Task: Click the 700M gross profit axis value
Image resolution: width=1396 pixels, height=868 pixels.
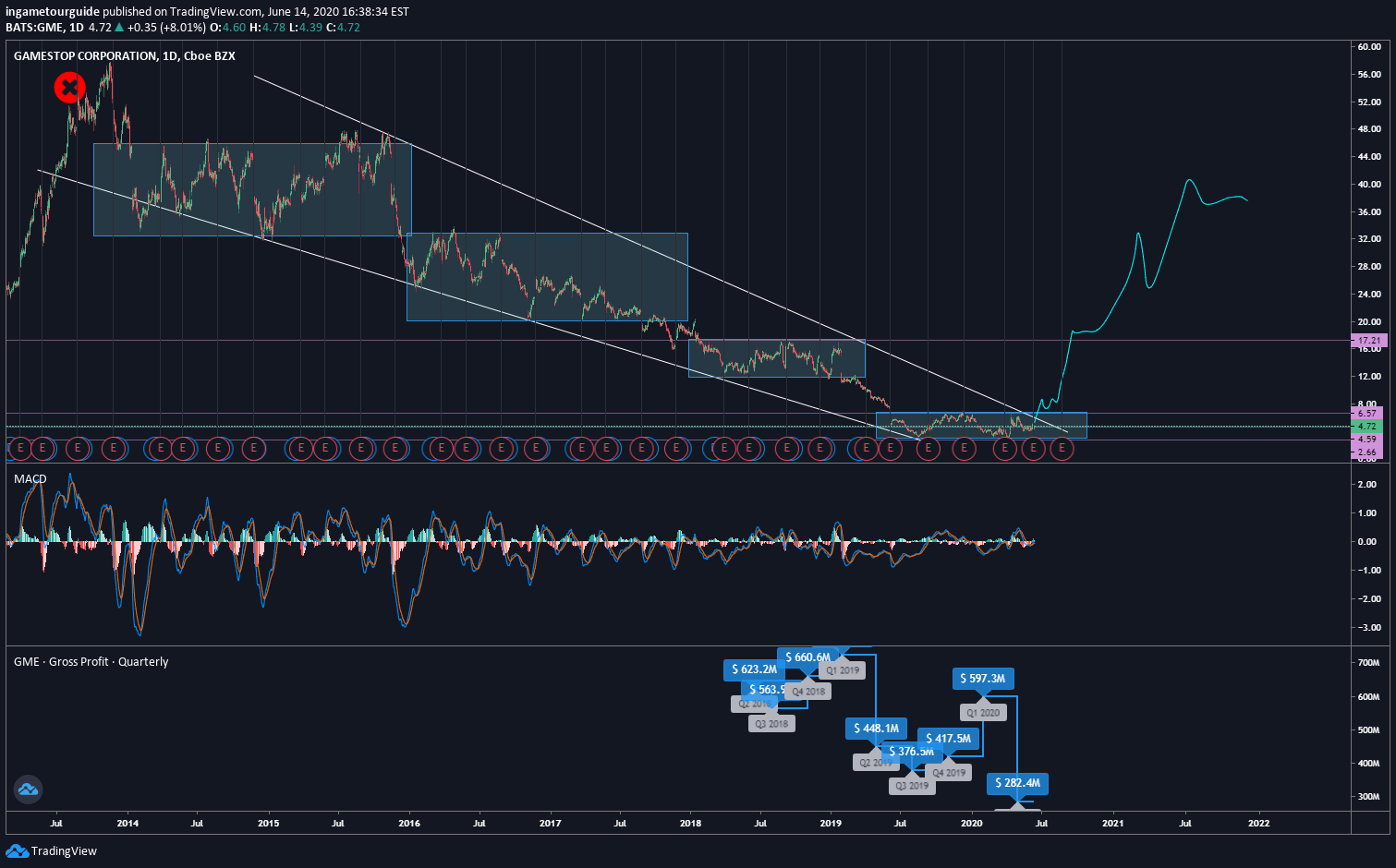Action: click(x=1368, y=663)
